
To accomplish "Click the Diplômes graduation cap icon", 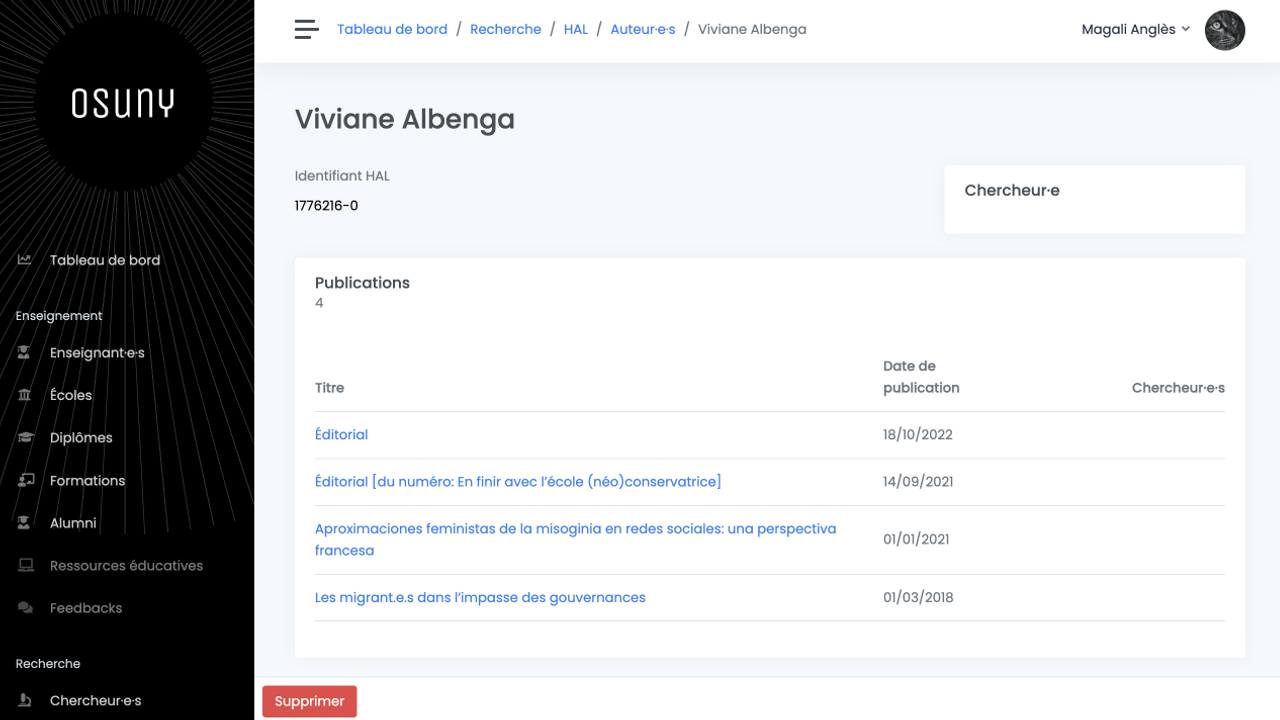I will click(25, 438).
